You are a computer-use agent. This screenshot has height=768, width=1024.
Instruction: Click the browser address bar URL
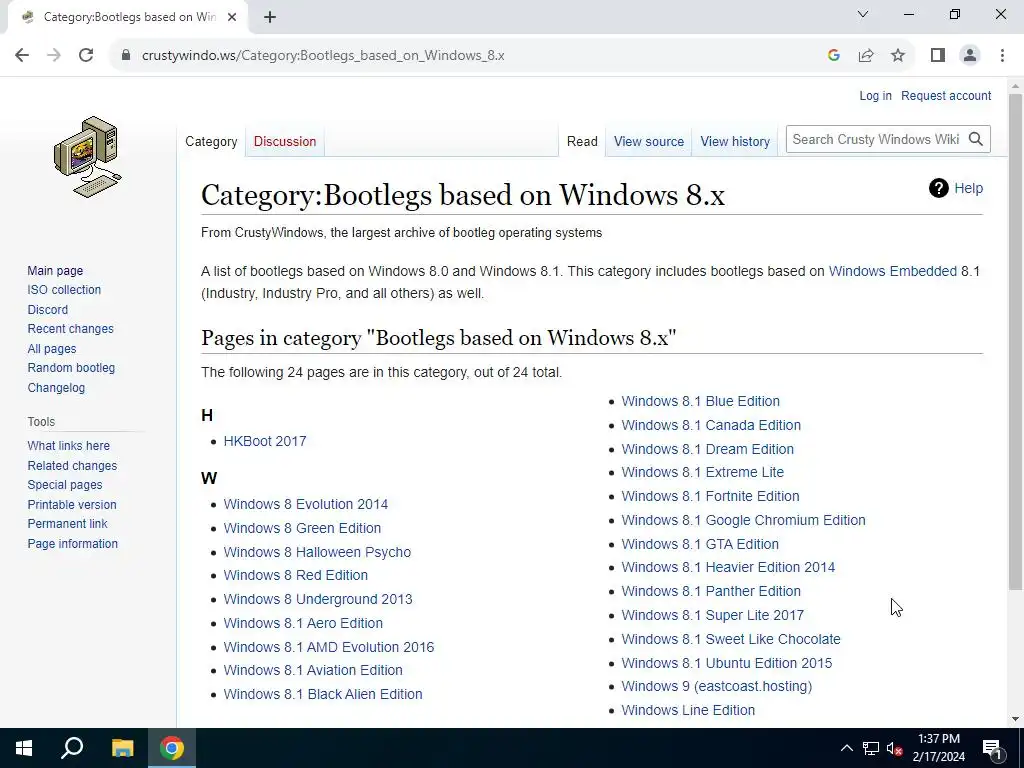[x=323, y=56]
